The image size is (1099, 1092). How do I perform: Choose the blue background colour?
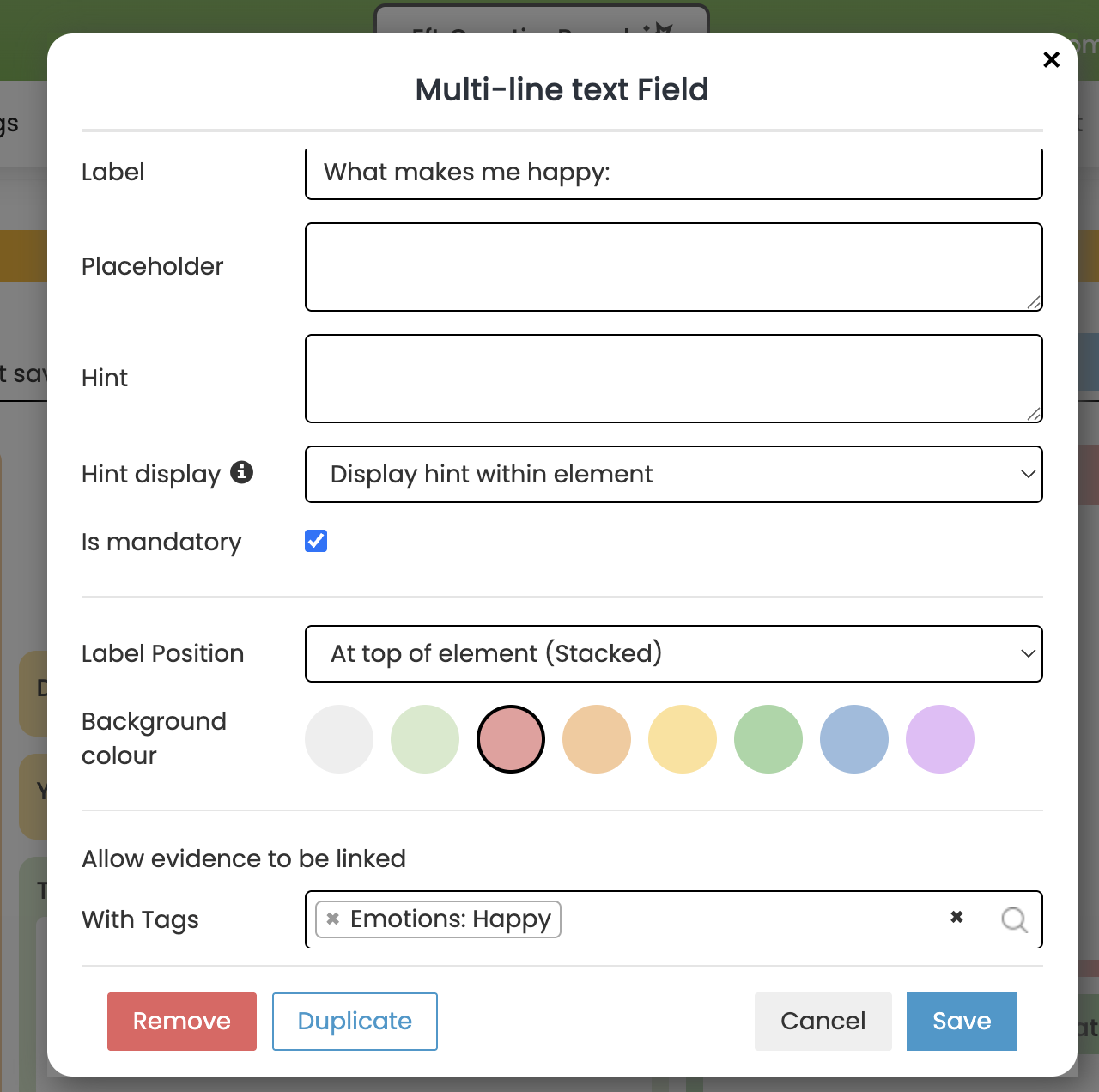pyautogui.click(x=854, y=739)
